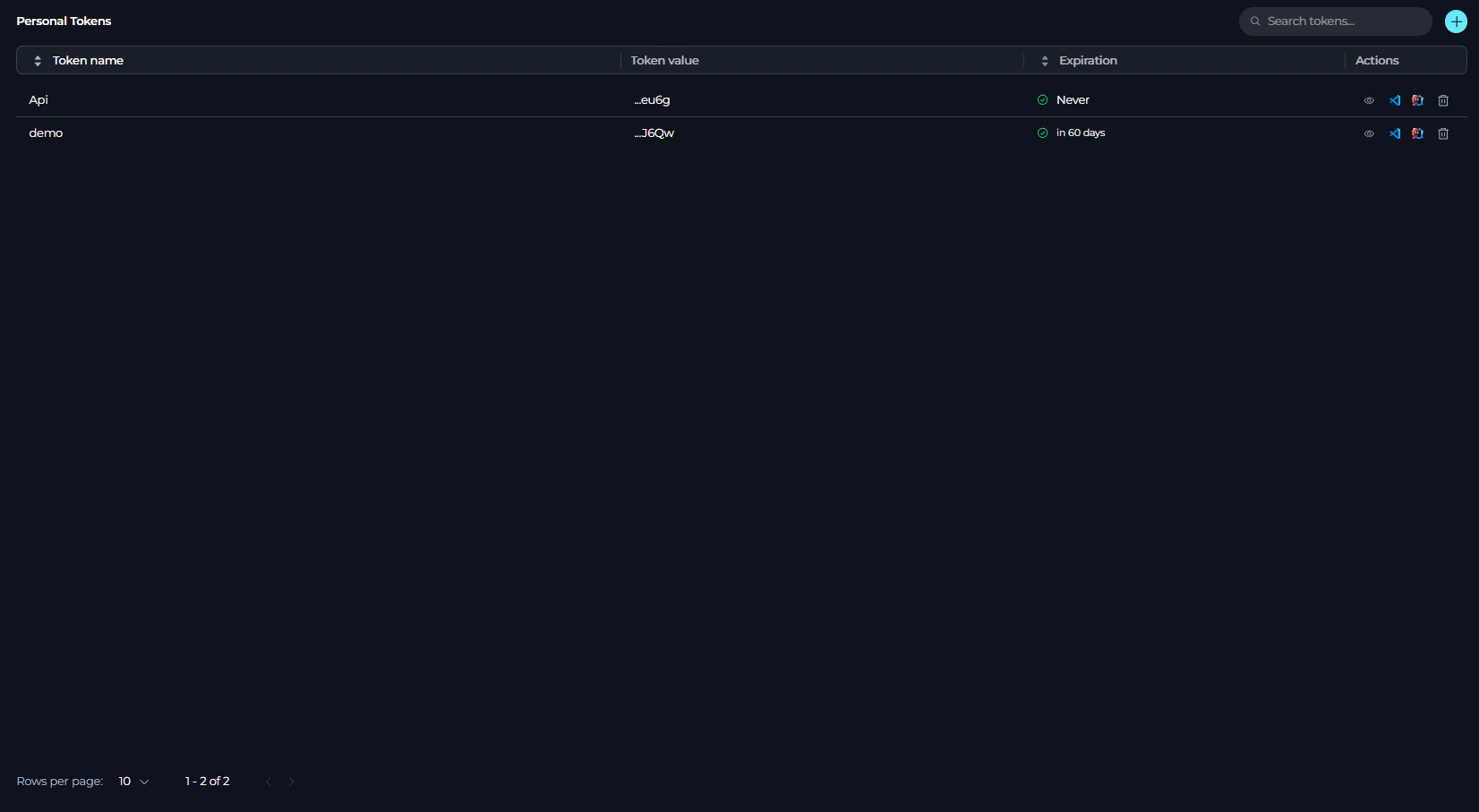This screenshot has height=812, width=1479.
Task: Click the Actions column header
Action: (1377, 61)
